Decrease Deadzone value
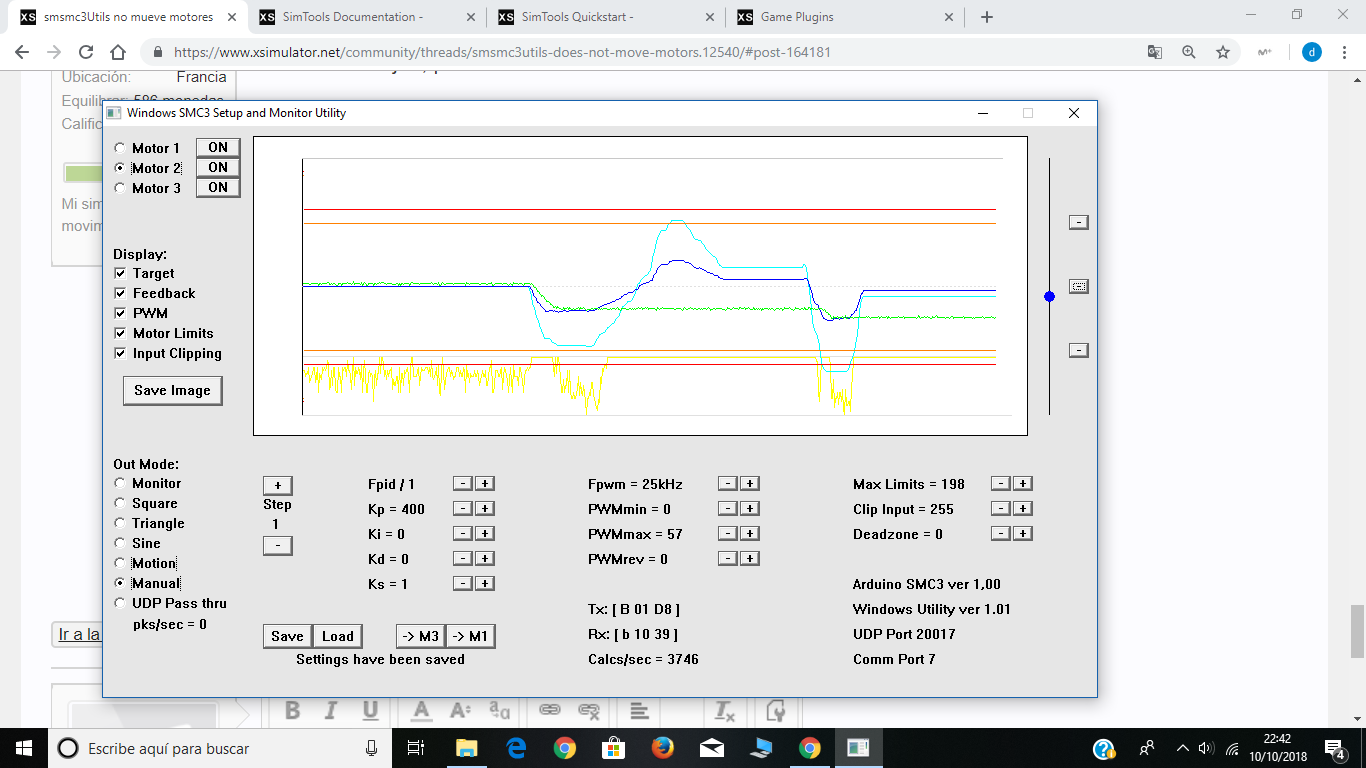Viewport: 1366px width, 768px height. [1000, 533]
